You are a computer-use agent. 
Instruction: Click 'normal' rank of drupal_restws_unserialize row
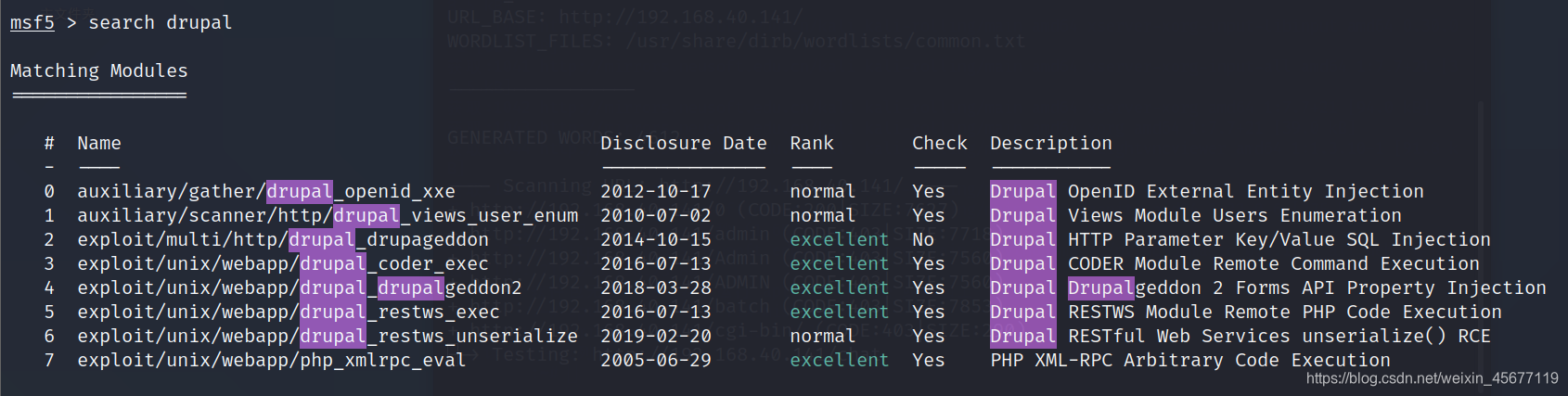click(x=823, y=336)
